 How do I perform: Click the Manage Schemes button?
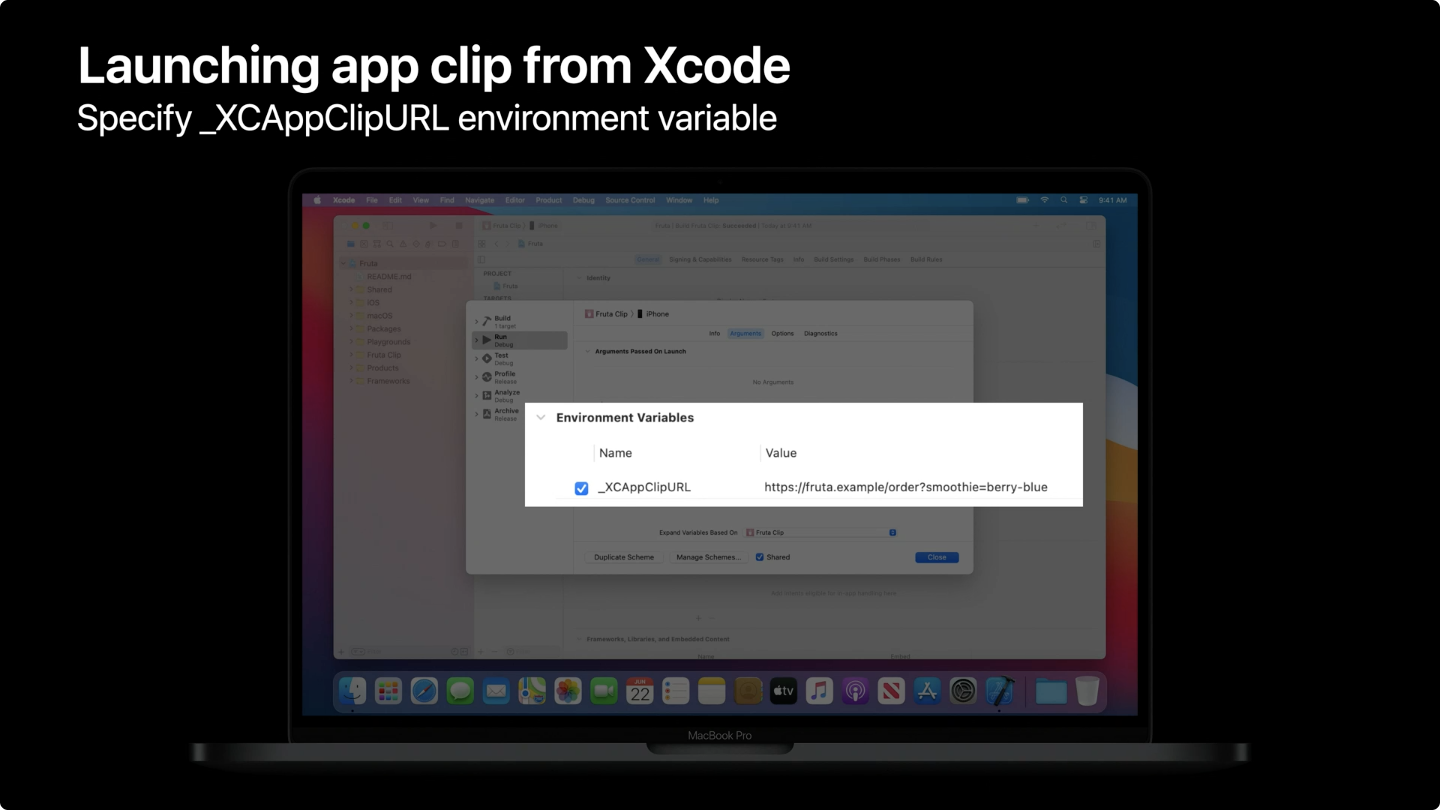708,557
